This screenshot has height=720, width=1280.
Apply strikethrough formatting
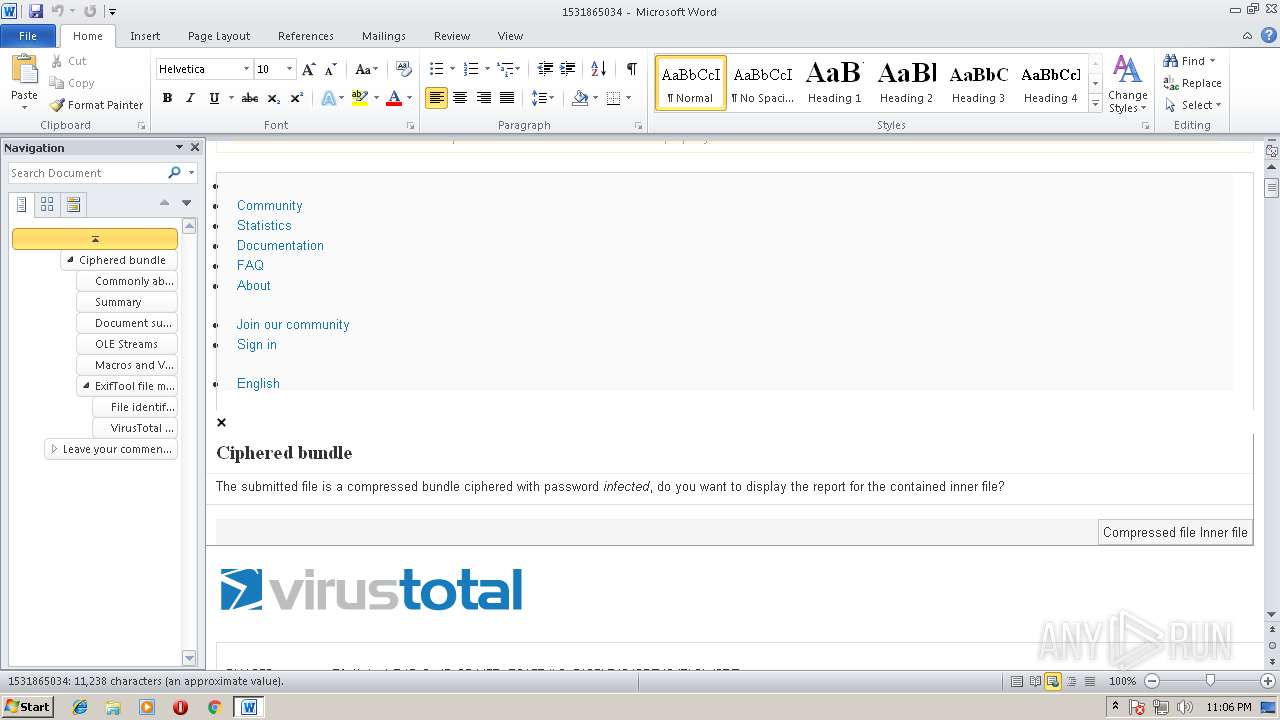pos(250,98)
